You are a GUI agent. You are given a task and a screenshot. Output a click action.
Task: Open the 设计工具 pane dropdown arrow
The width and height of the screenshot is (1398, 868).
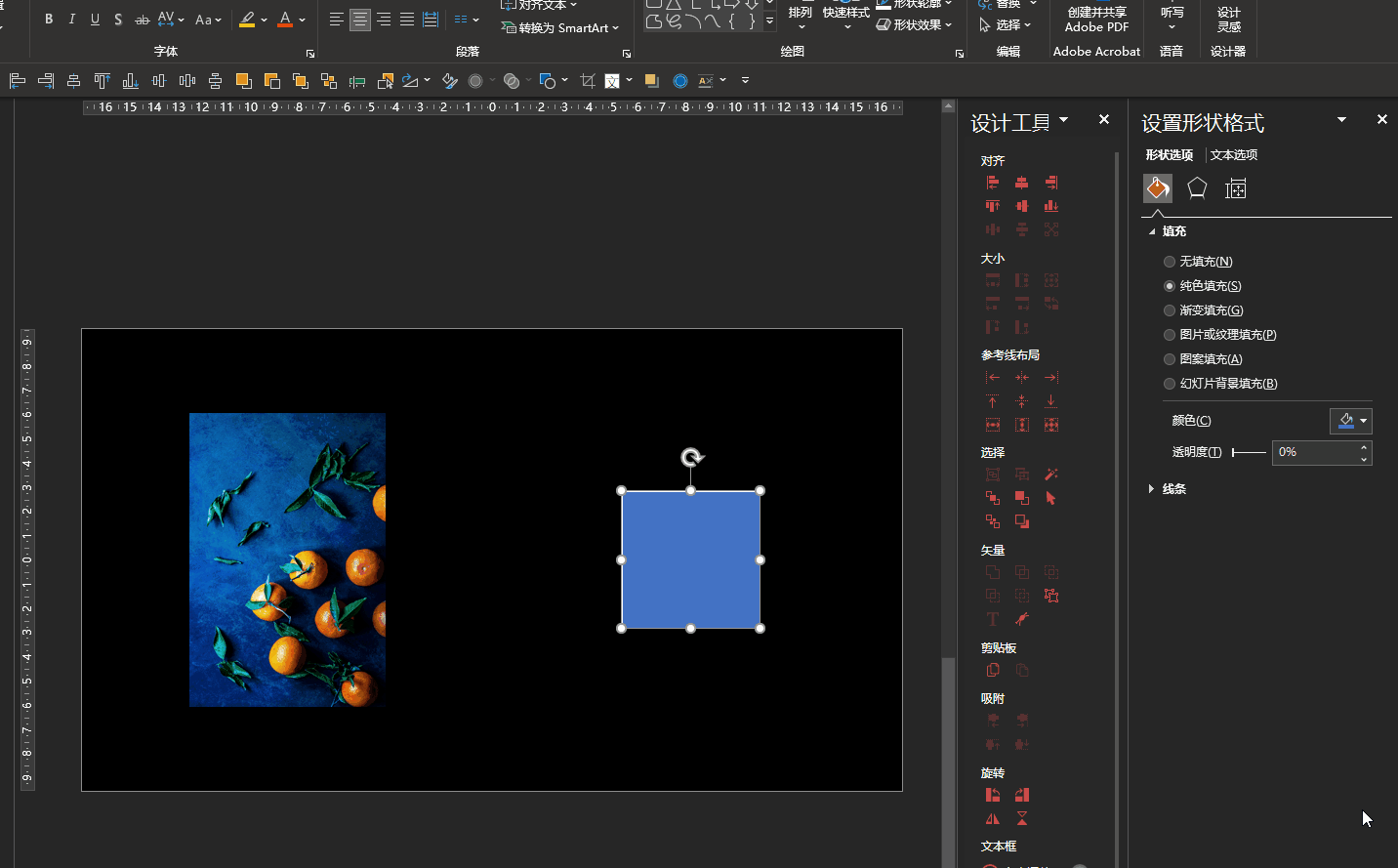click(x=1064, y=120)
